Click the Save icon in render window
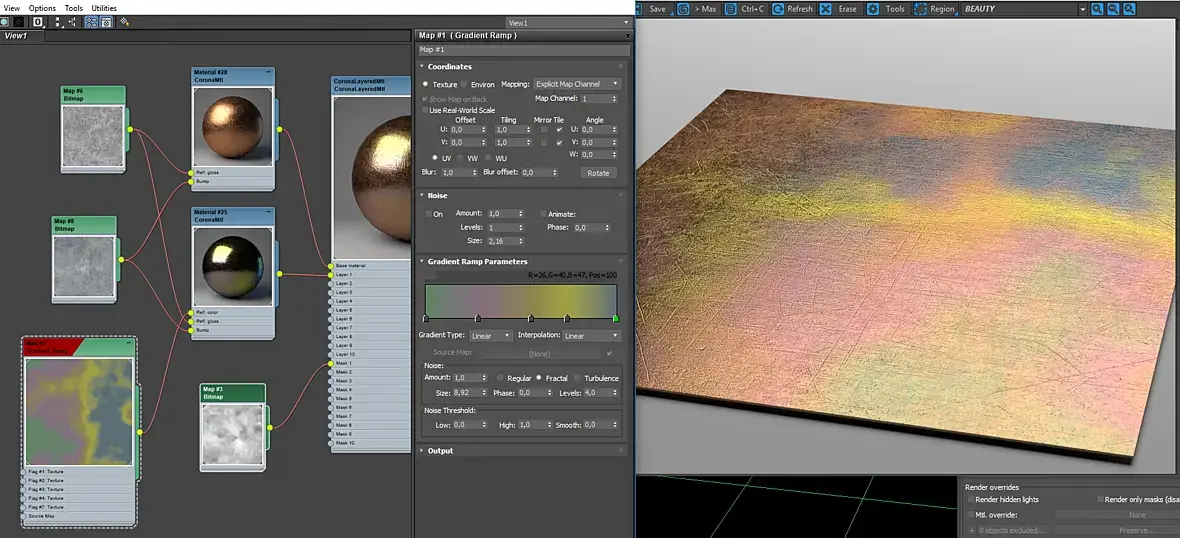1180x538 pixels. pos(640,9)
